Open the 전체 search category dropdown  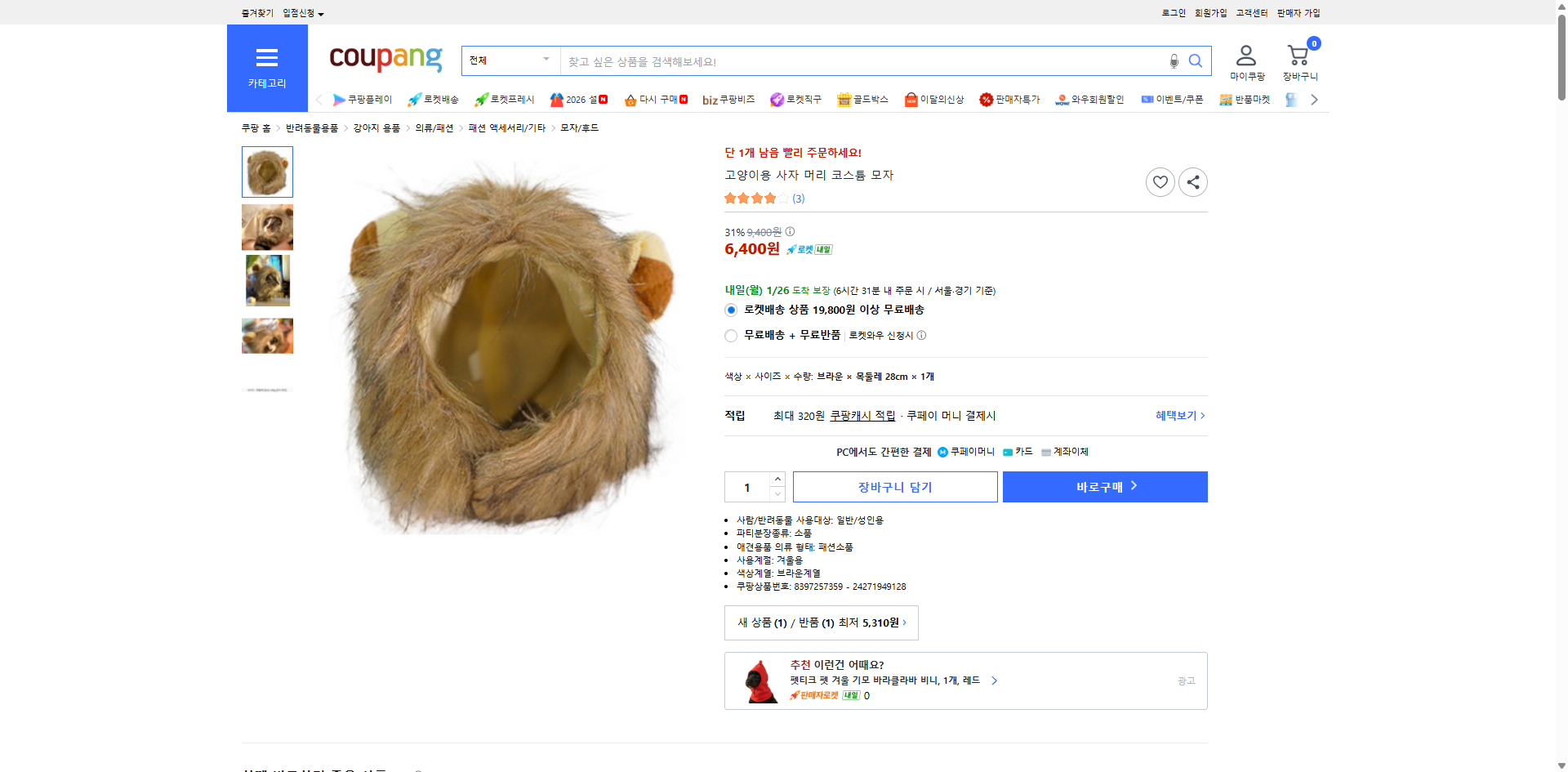tap(510, 60)
